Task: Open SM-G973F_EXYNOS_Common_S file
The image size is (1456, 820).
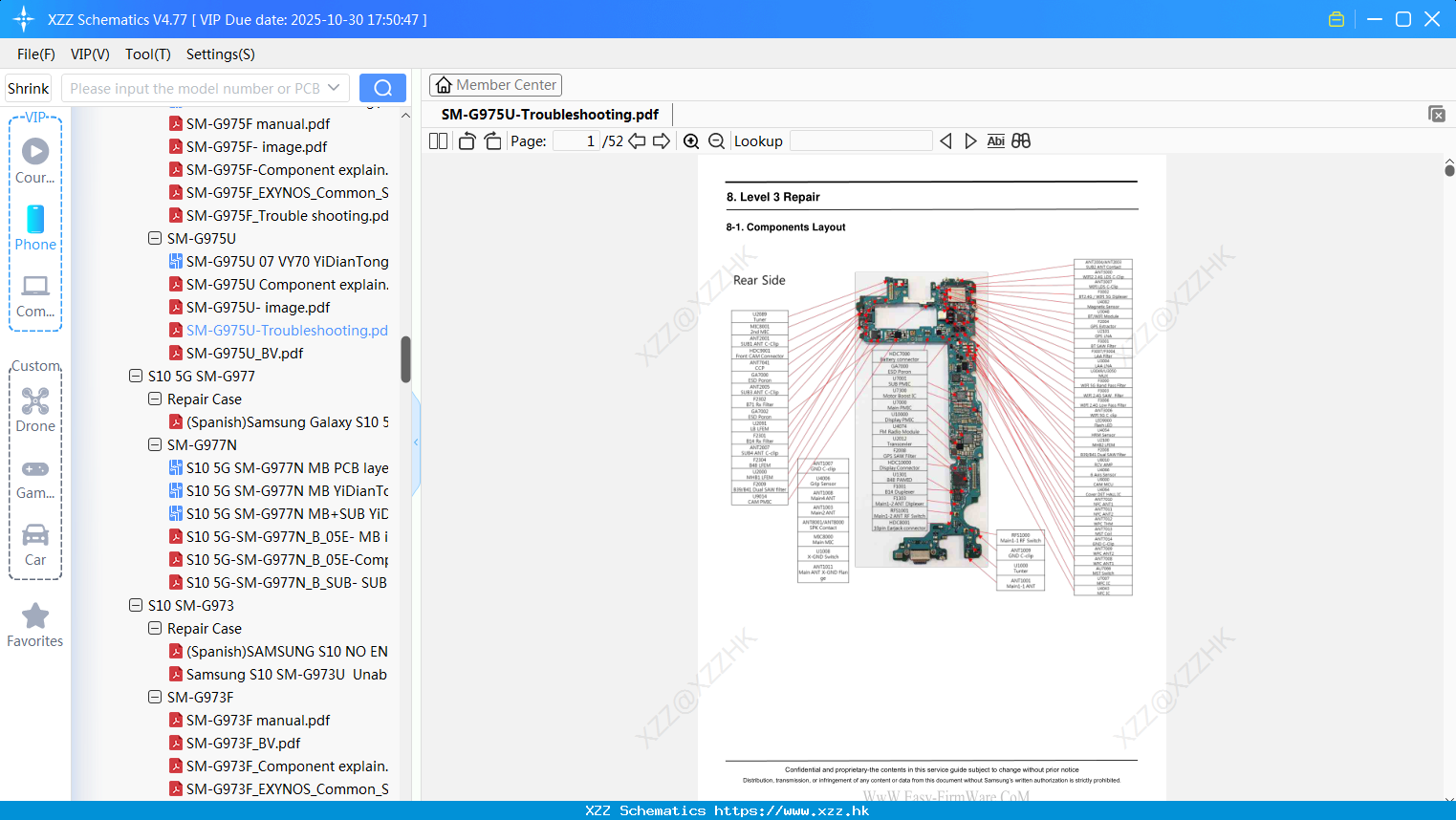Action: click(279, 788)
